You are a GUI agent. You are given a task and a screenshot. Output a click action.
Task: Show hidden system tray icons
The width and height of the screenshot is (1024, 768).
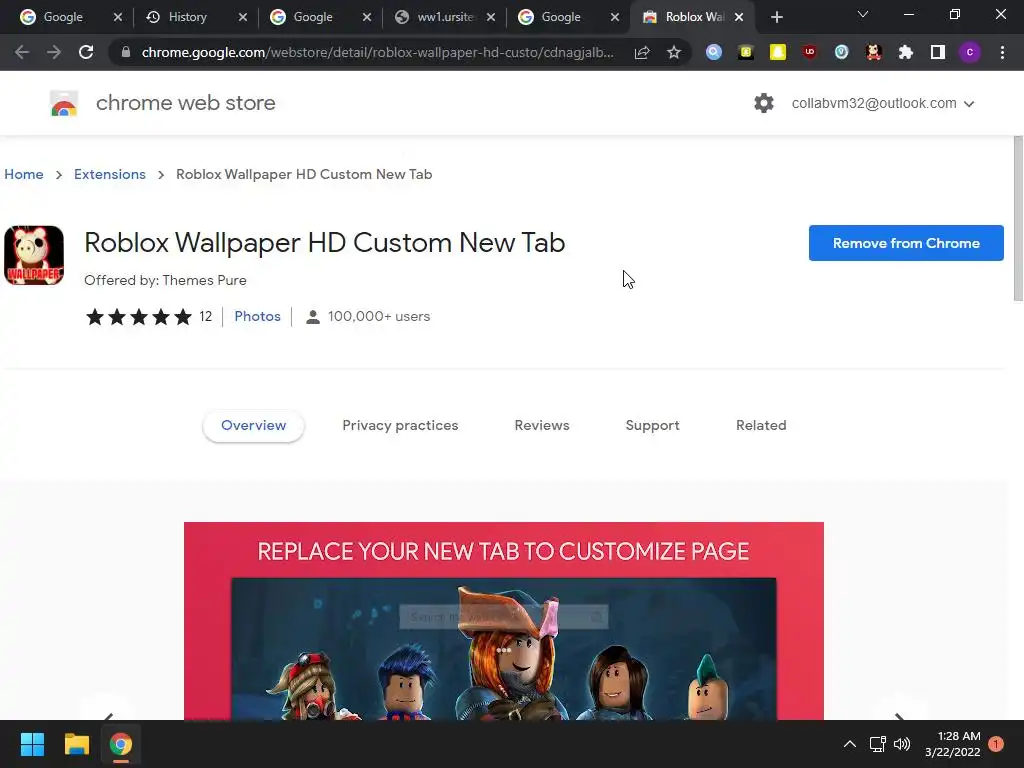click(x=850, y=744)
